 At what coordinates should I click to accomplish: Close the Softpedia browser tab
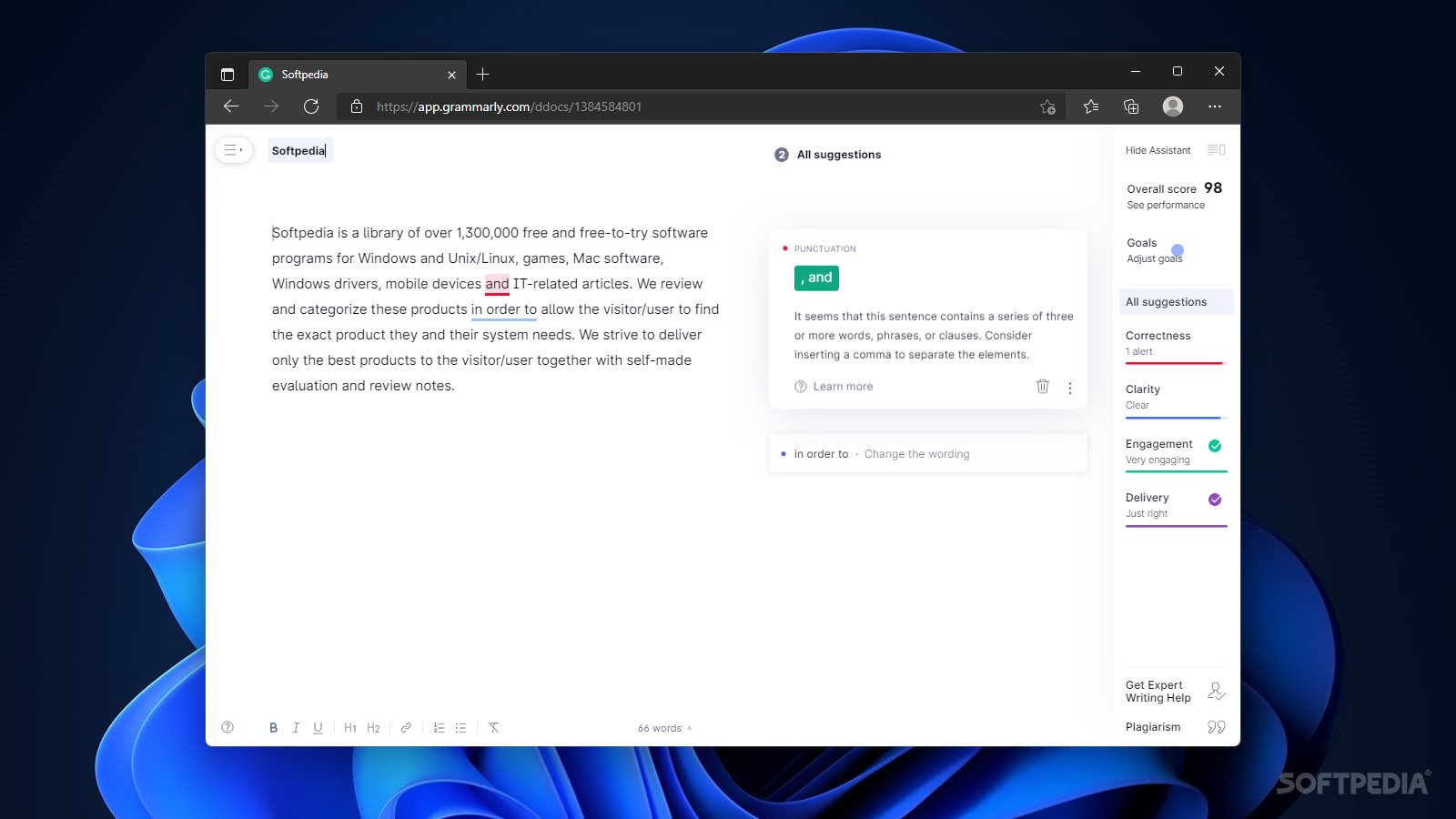(451, 75)
